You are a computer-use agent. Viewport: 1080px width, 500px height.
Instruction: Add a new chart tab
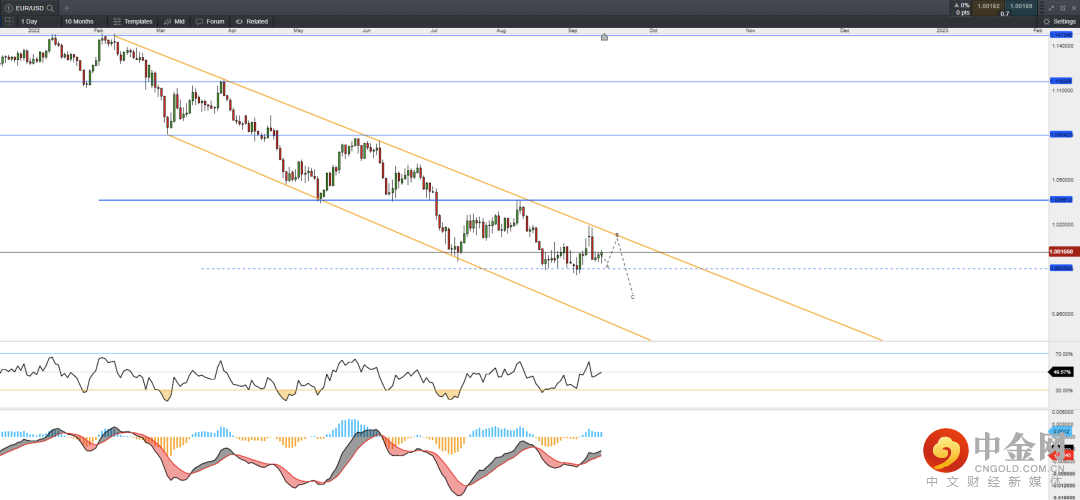coord(67,8)
